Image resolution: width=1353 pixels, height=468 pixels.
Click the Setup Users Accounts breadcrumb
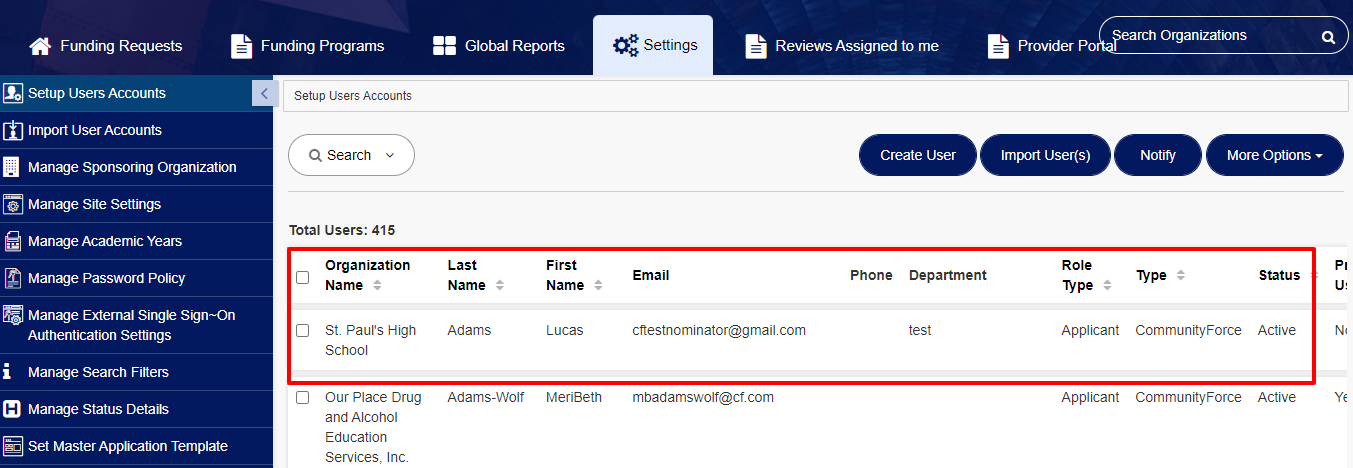(x=353, y=96)
